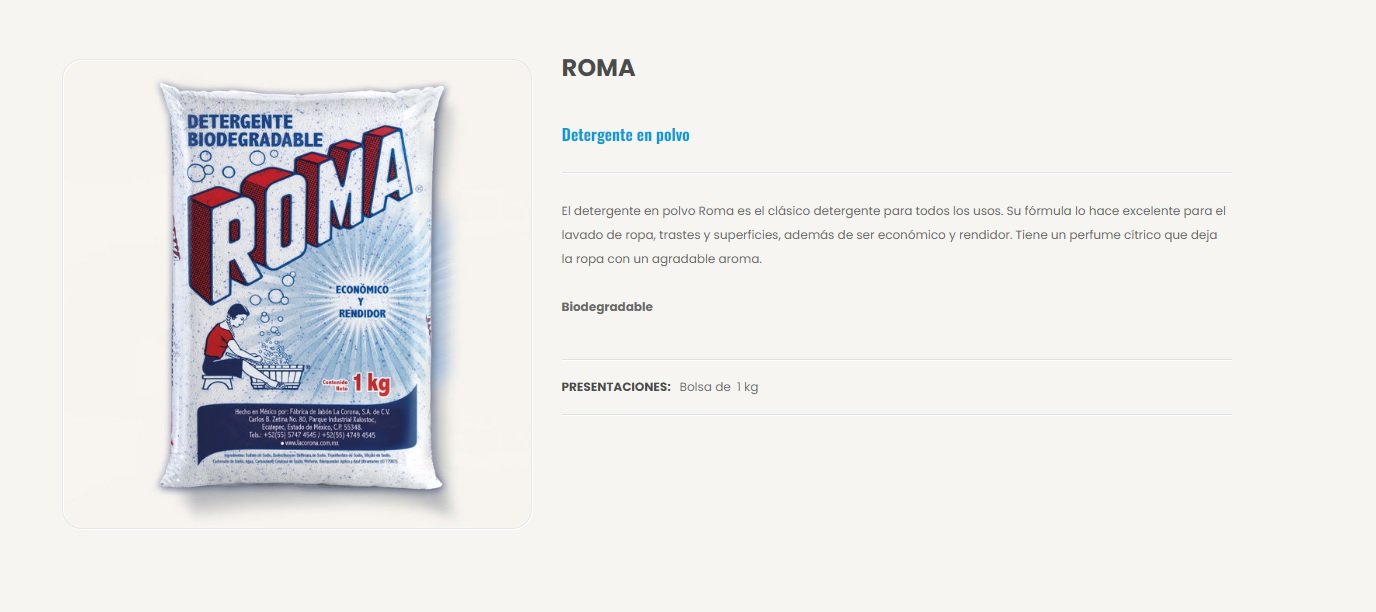
Task: Select the 'Bolsa de 1 kg' presentation
Action: click(718, 387)
